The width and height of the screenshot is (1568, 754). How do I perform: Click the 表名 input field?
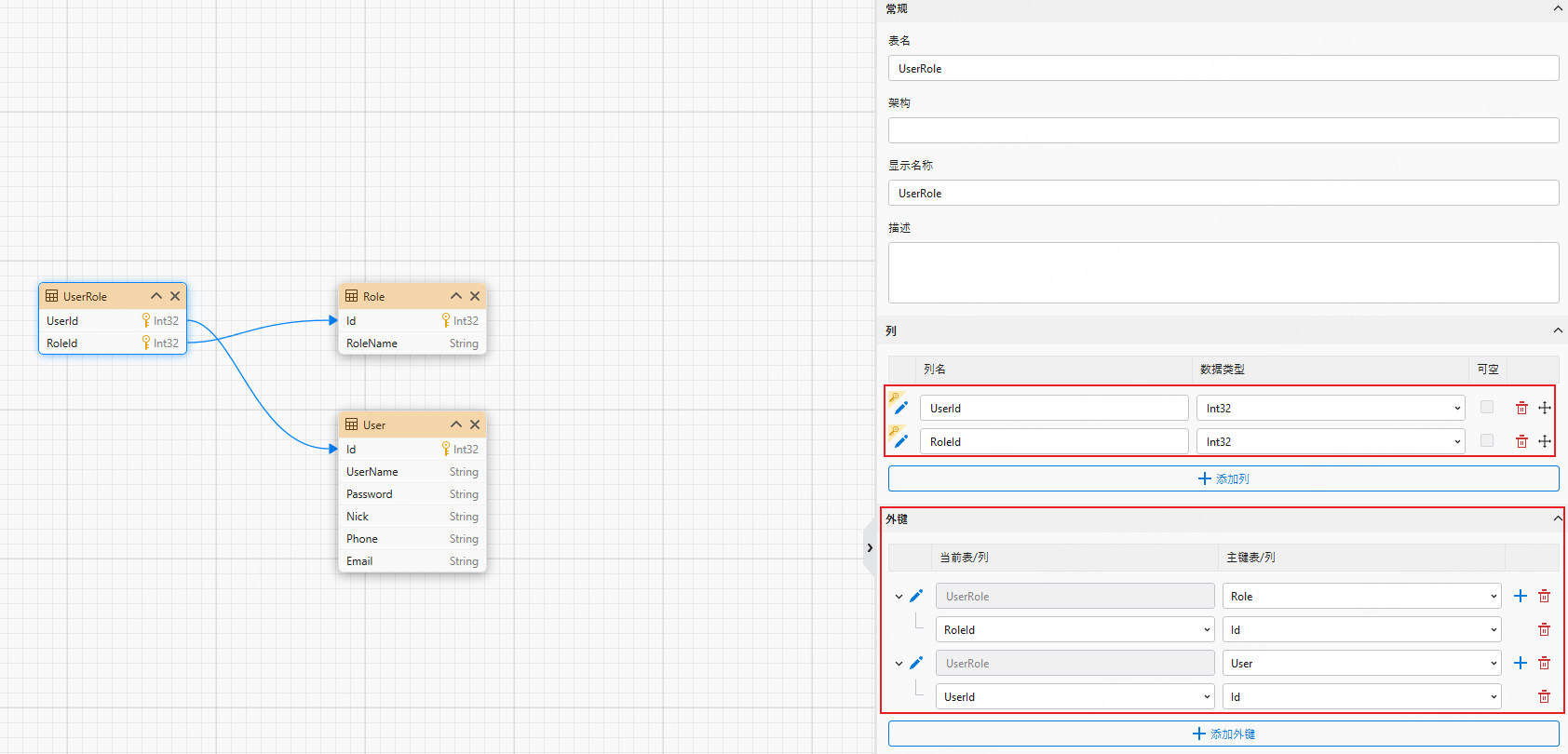pos(1223,68)
